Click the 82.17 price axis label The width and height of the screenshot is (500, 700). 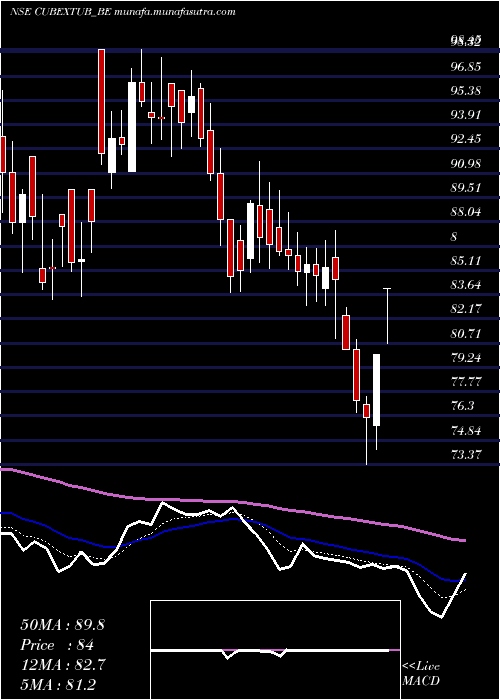(x=466, y=309)
